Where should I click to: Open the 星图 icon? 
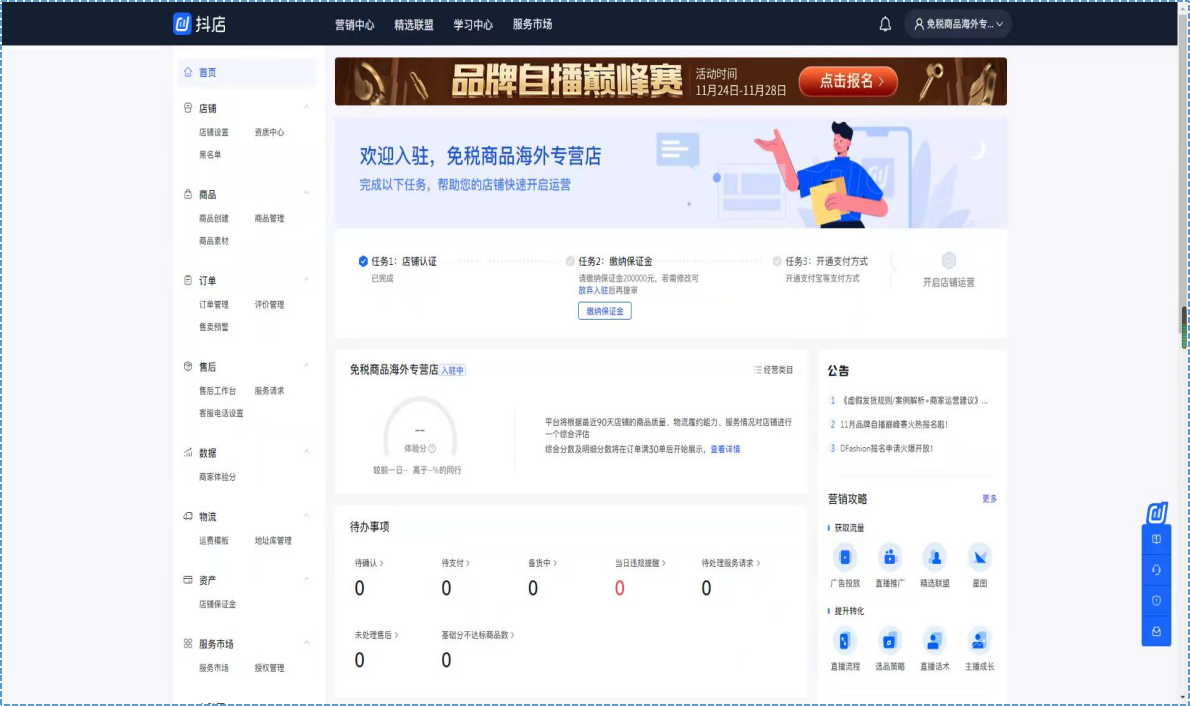pos(978,557)
